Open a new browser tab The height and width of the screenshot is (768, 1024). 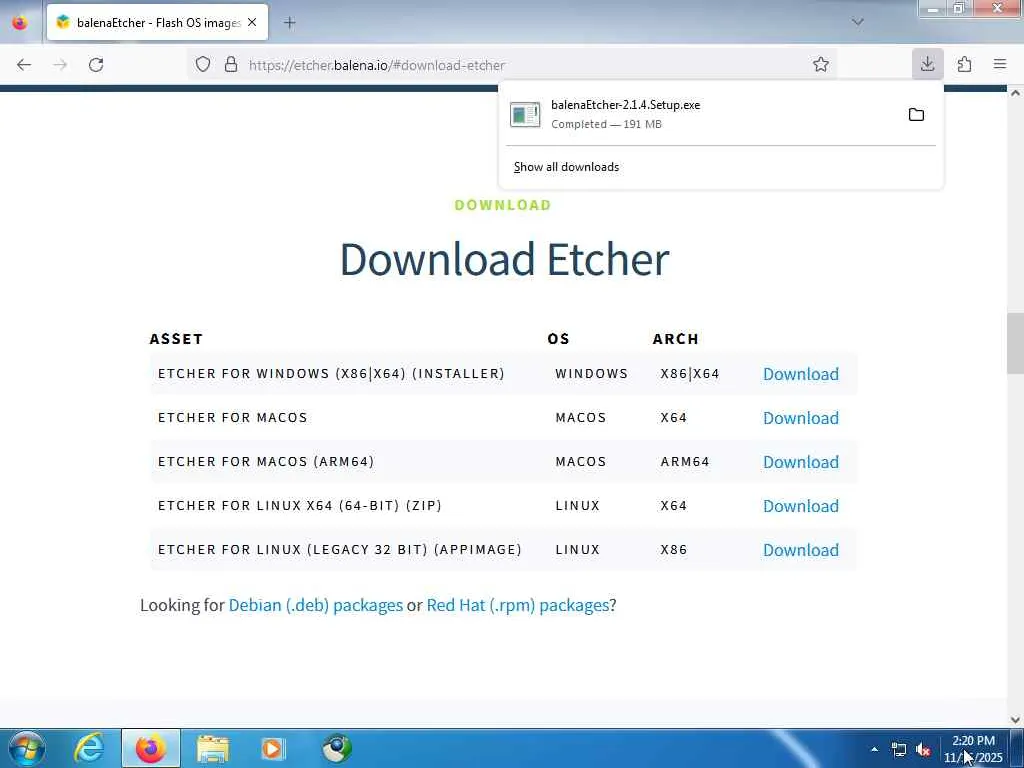coord(290,23)
